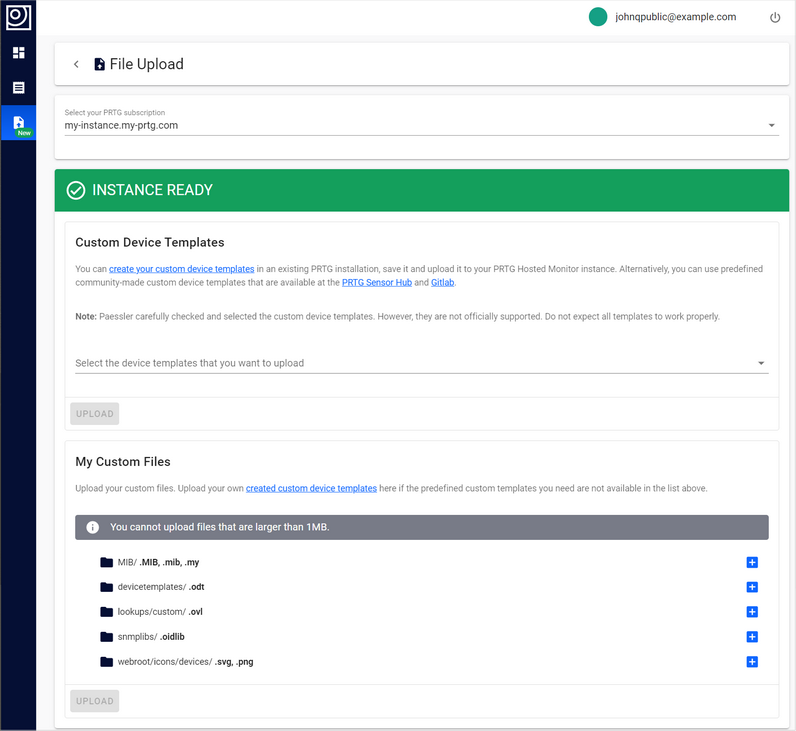Viewport: 796px width, 731px height.
Task: Follow the PRTG Sensor Hub link
Action: (376, 283)
